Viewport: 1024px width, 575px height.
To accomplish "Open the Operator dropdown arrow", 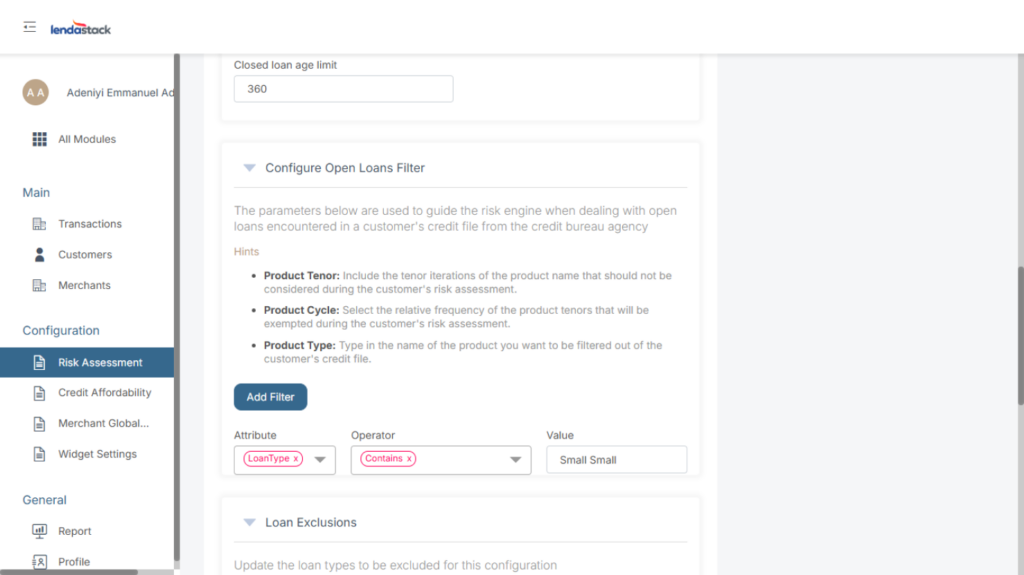I will [516, 460].
